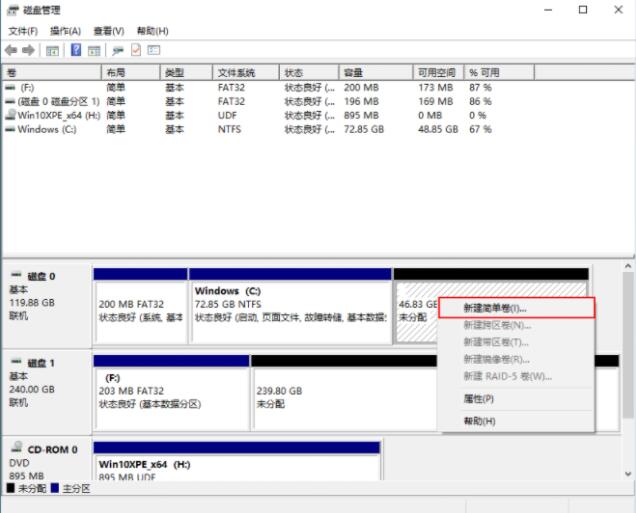Screen dimensions: 636x513
Task: Click the Back arrow toolbar icon
Action: (11, 50)
